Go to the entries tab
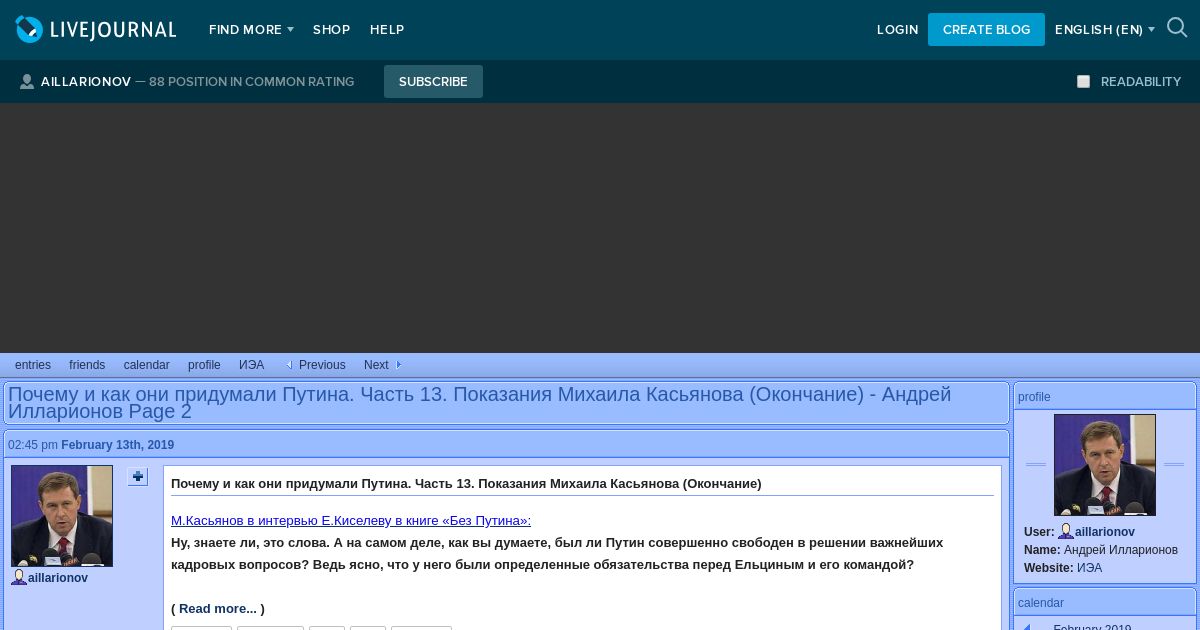Image resolution: width=1200 pixels, height=630 pixels. [x=33, y=365]
